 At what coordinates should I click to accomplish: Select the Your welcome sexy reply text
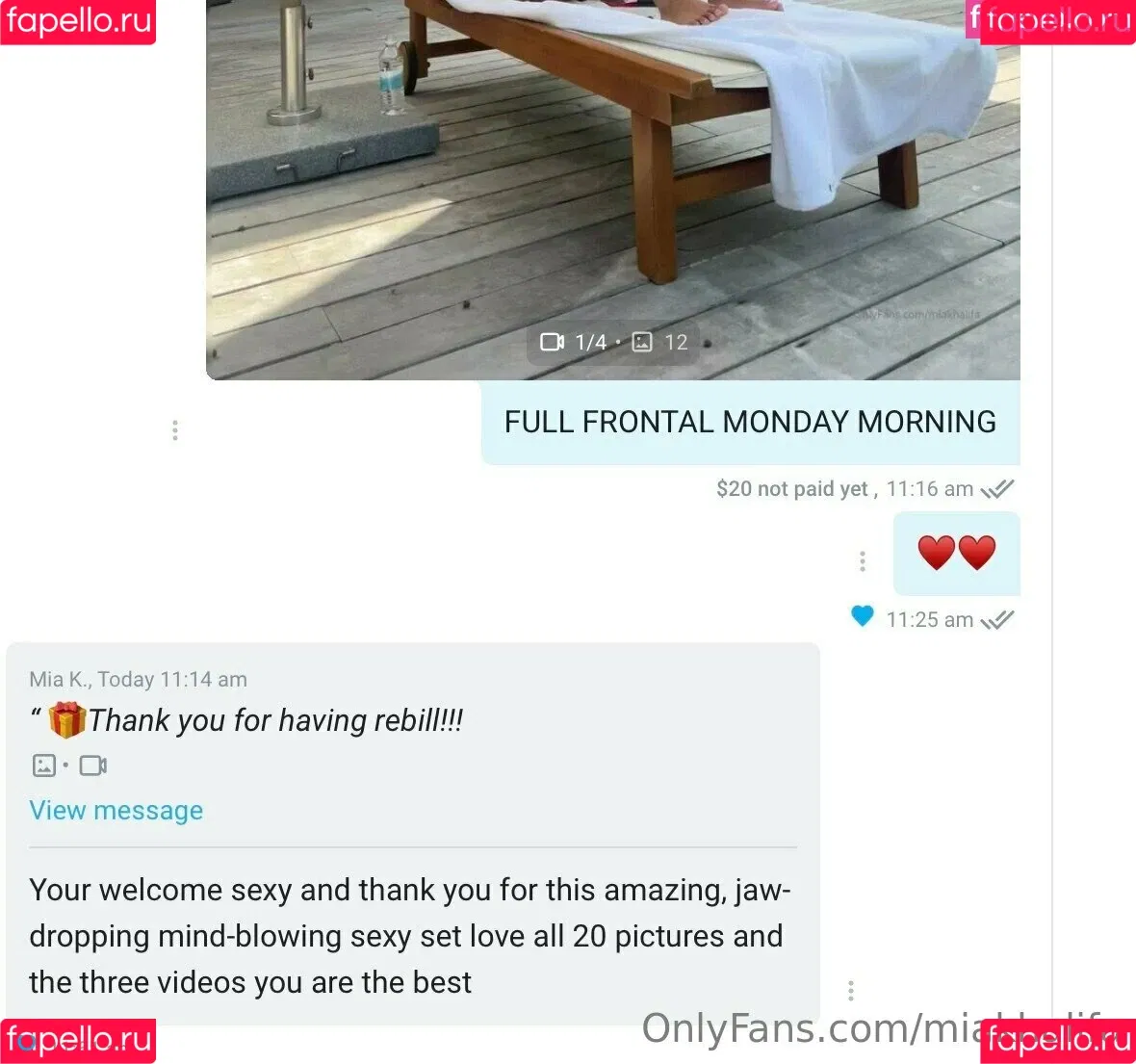click(x=410, y=937)
